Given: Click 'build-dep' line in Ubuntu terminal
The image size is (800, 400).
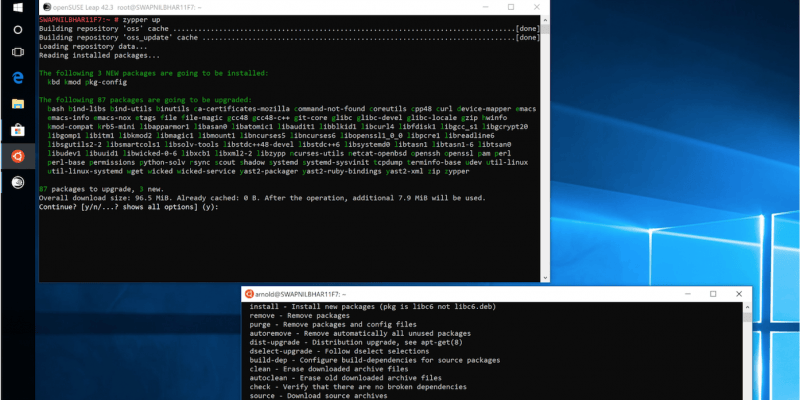Looking at the screenshot, I should point(374,360).
